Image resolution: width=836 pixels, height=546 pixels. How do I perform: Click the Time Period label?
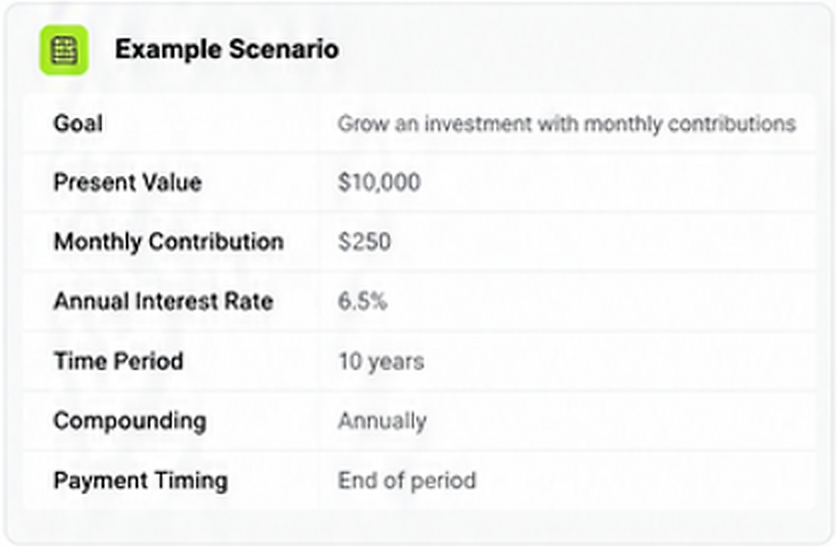[x=118, y=361]
